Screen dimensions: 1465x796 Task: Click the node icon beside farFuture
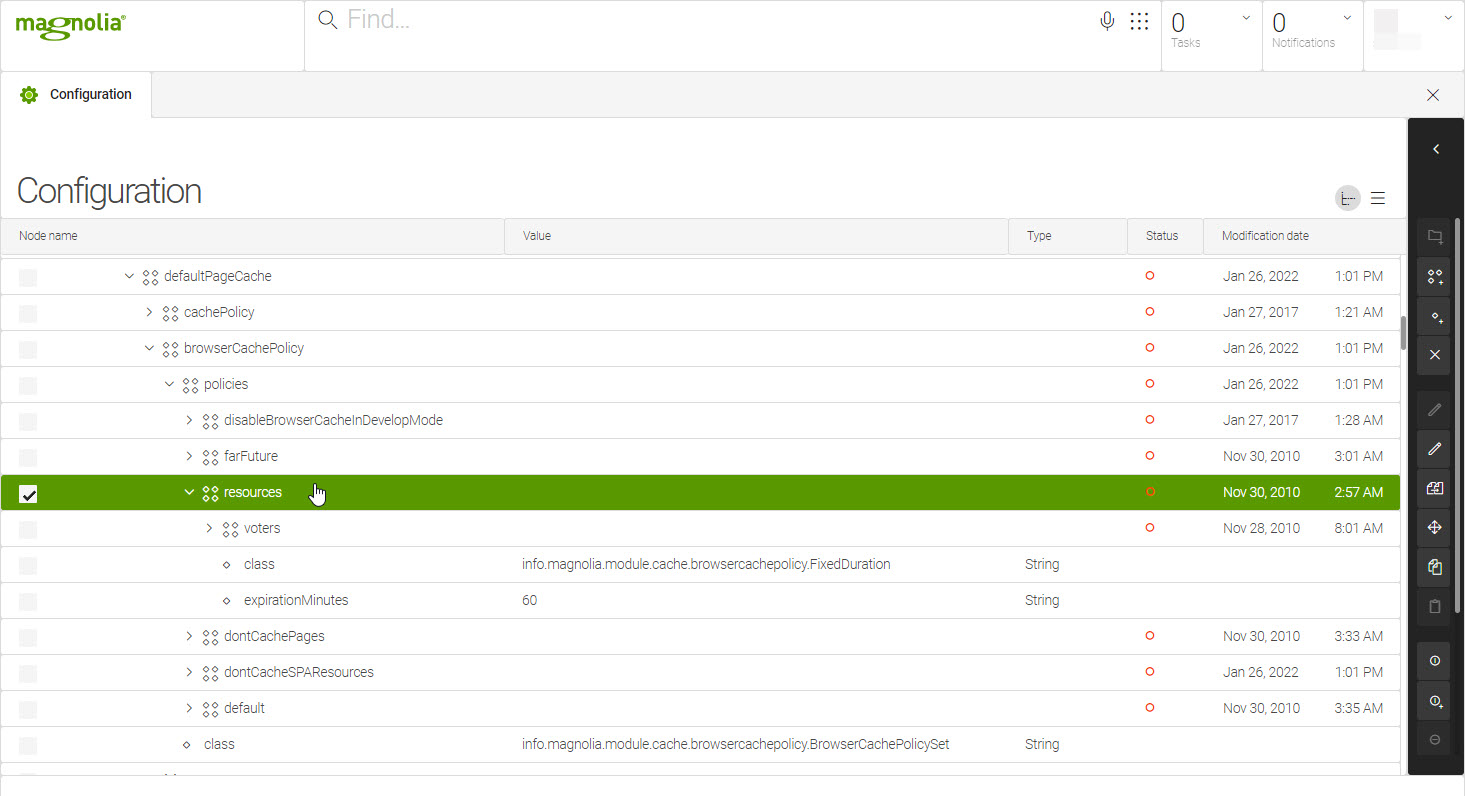pyautogui.click(x=210, y=457)
